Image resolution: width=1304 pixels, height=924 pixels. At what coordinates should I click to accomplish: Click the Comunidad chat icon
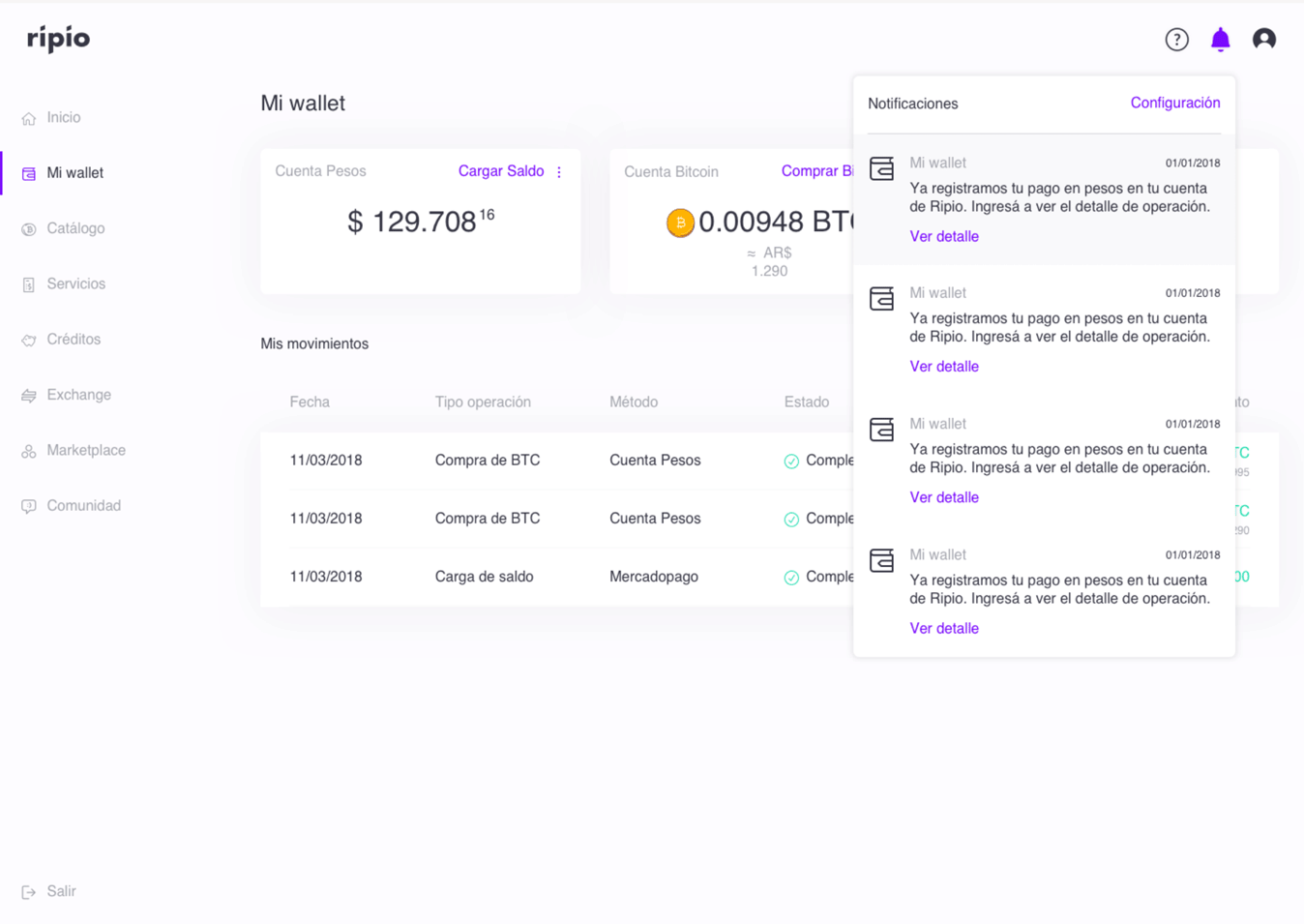[29, 506]
